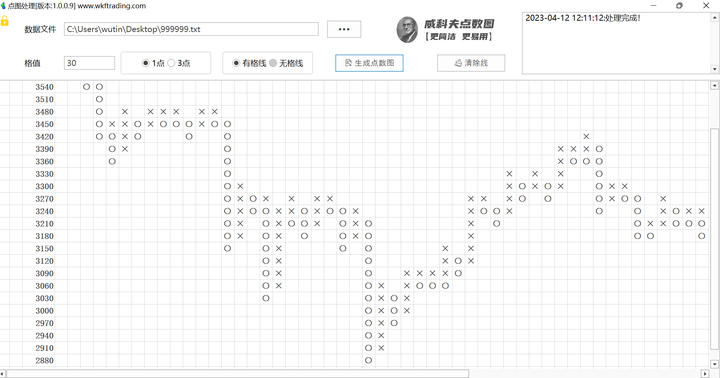The image size is (720, 378).
Task: Click the 3150 price row label
Action: pos(45,248)
